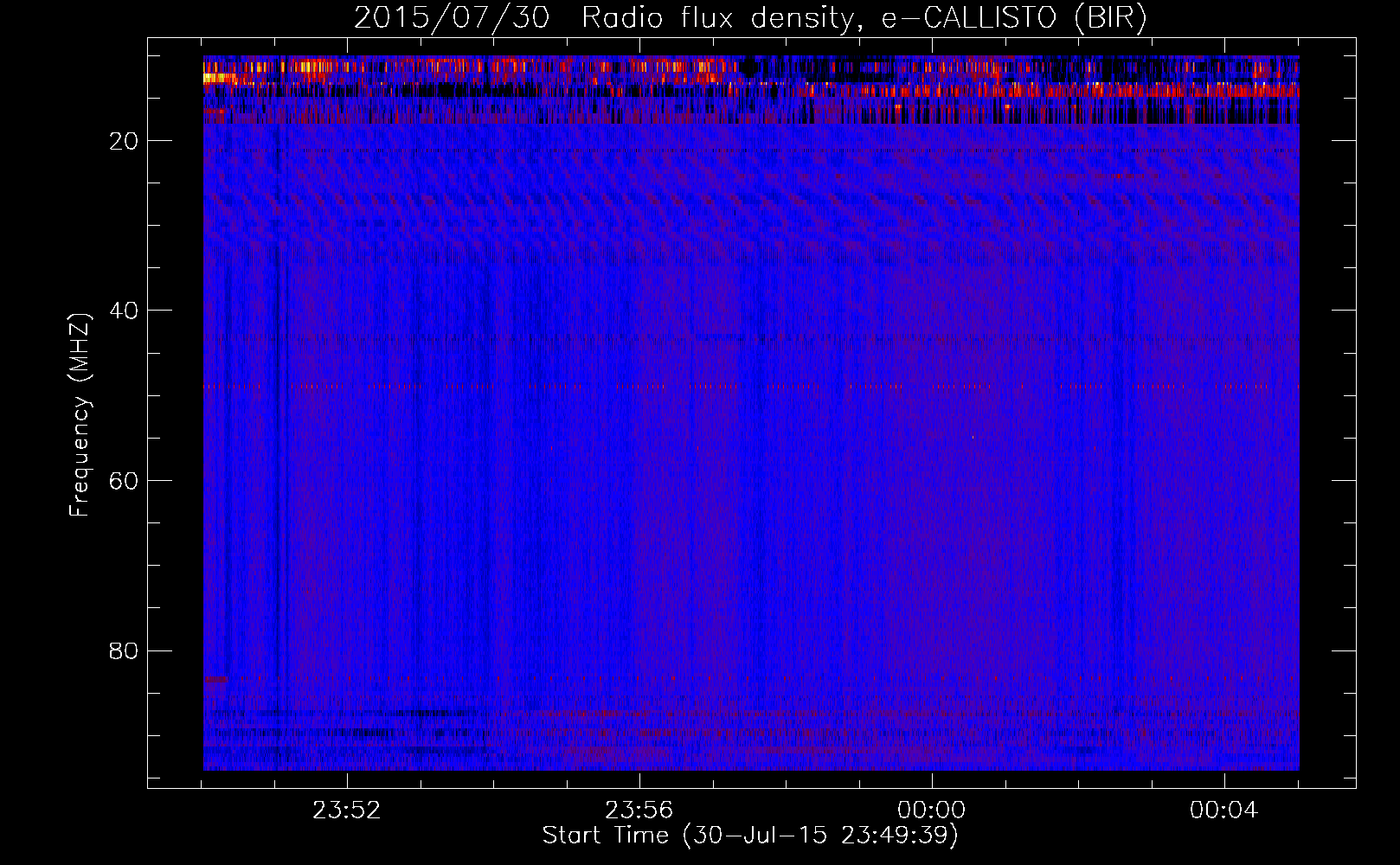1400x865 pixels.
Task: Click the 80 frequency tick label
Action: (x=125, y=650)
